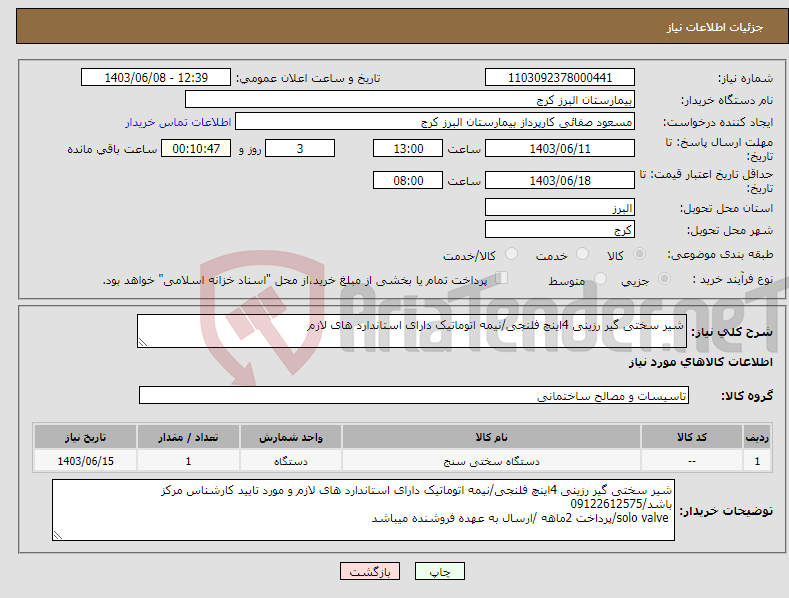Select the کالا radio button
This screenshot has width=789, height=598.
(639, 254)
